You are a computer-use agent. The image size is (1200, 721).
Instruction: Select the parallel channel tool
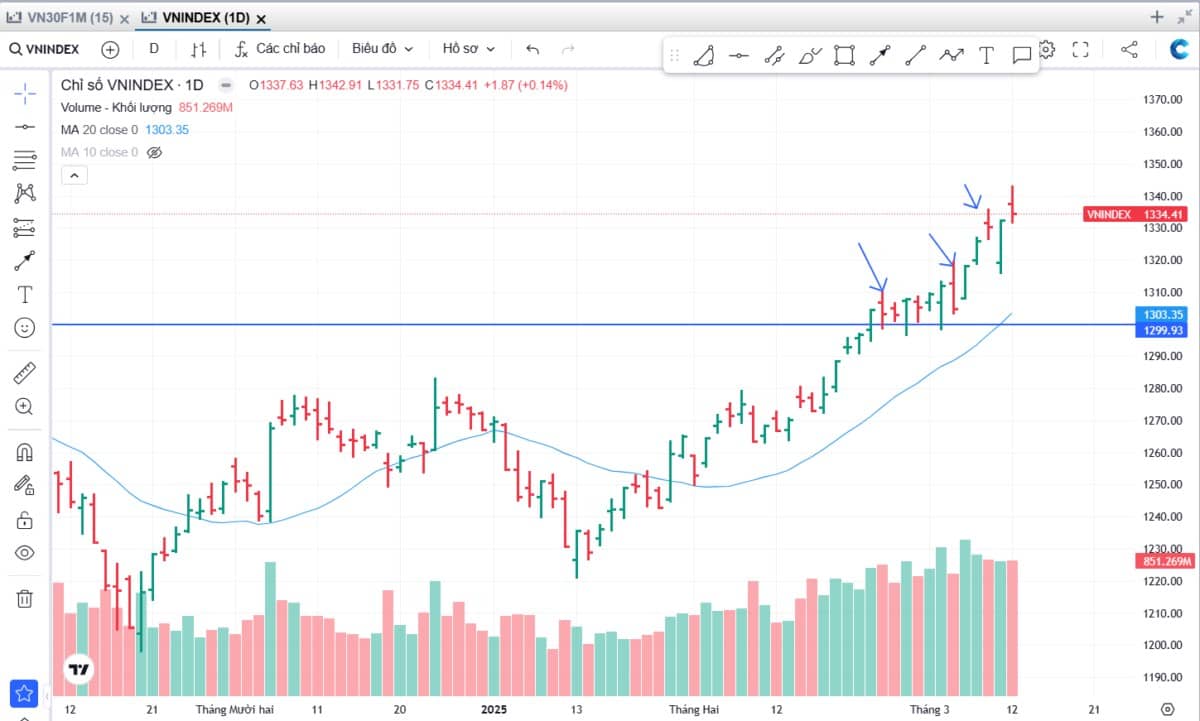tap(774, 56)
